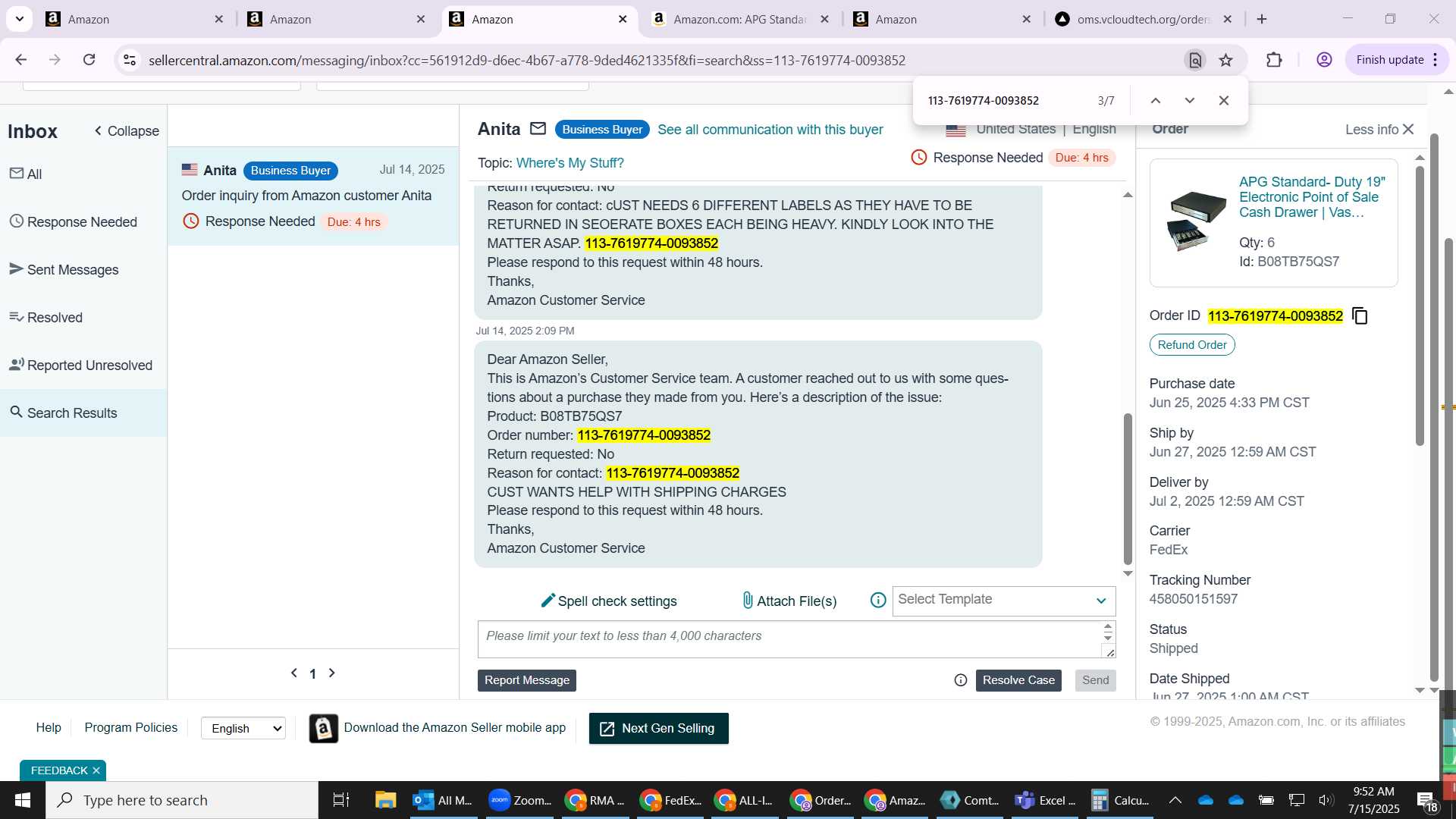Click Resolve Case button
The image size is (1456, 819).
[1018, 680]
